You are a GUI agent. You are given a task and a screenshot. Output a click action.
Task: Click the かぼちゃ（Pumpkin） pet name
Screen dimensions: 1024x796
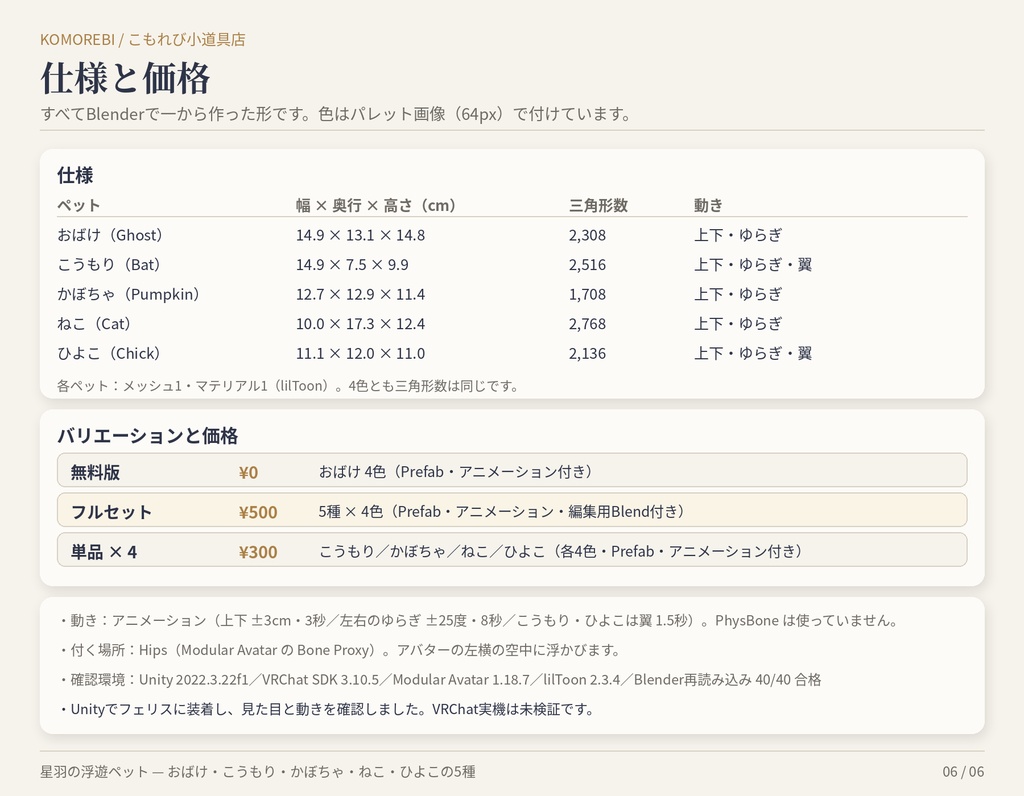tap(129, 294)
